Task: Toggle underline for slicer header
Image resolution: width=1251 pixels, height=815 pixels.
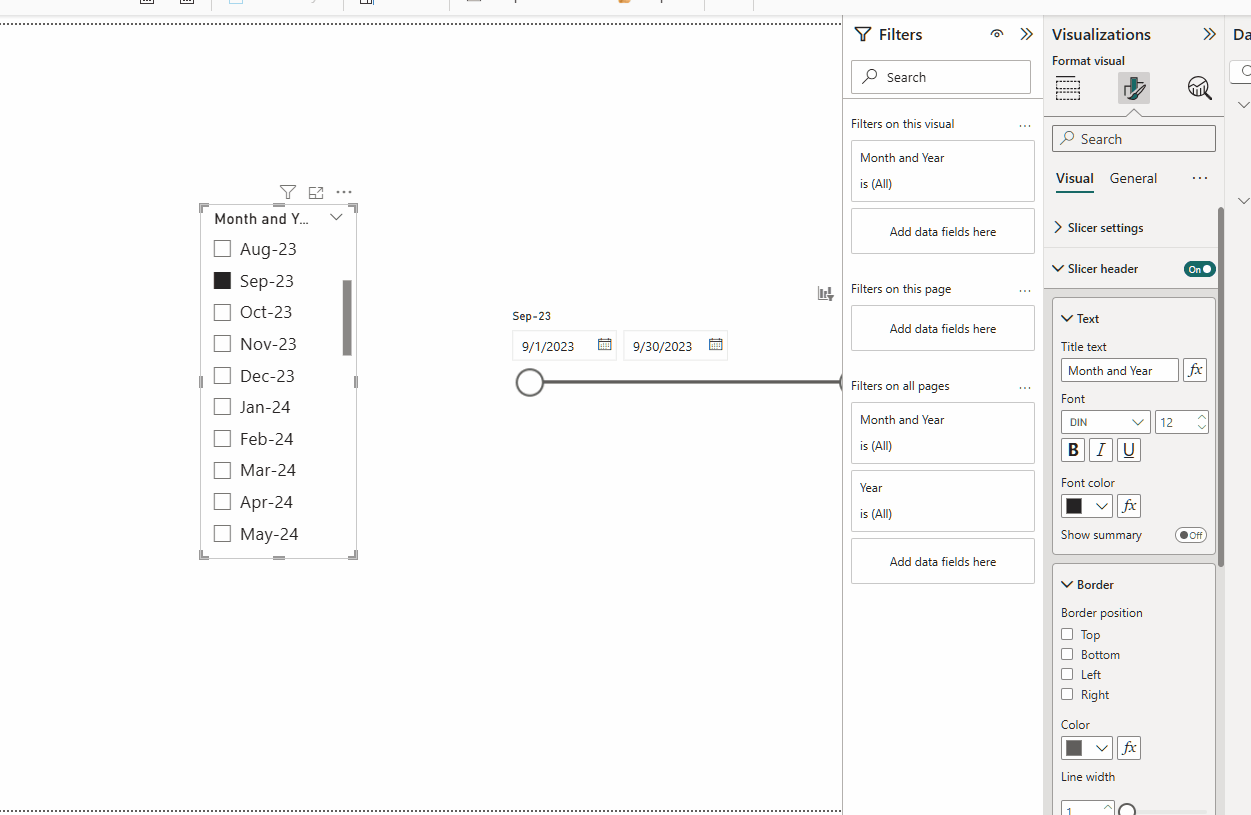Action: [1129, 450]
